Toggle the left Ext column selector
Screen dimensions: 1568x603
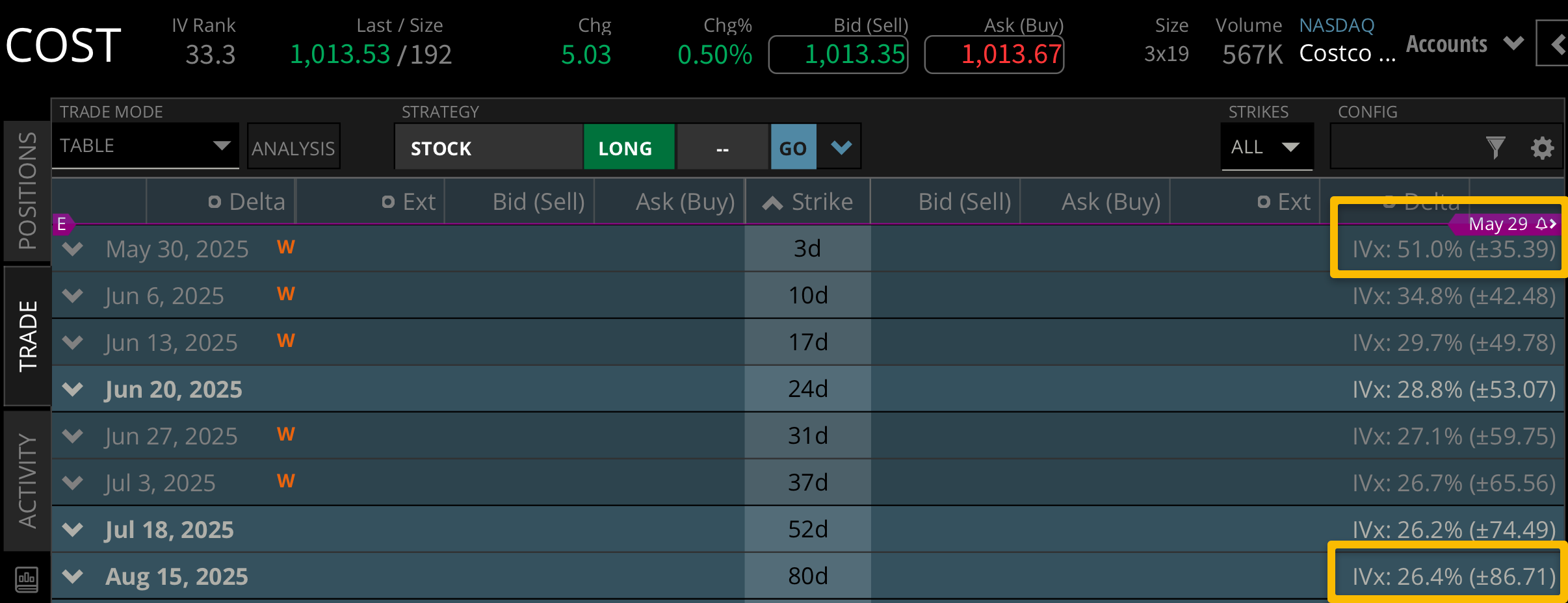pos(388,202)
